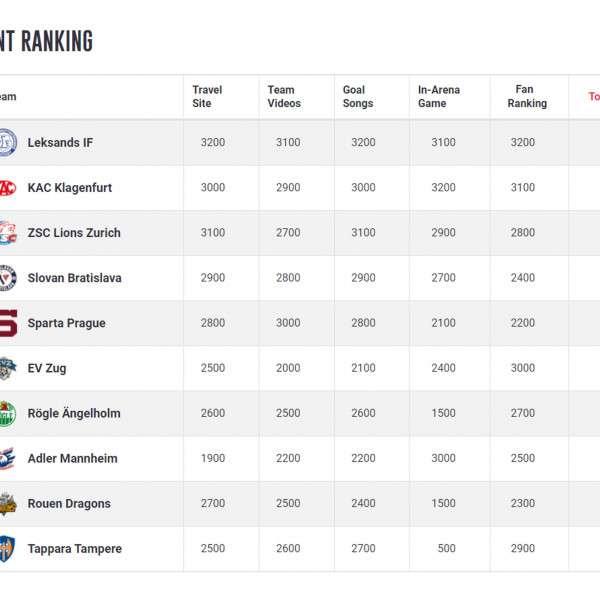Click the Adler Mannheim team logo

[x=7, y=458]
